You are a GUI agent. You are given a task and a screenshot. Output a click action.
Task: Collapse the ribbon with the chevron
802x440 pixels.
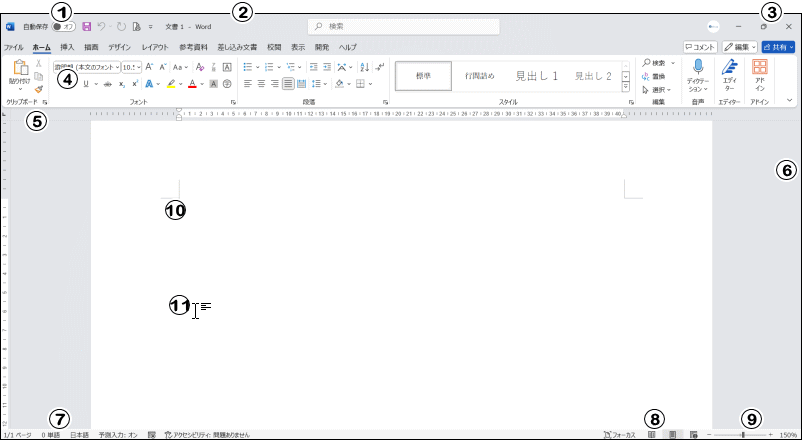click(789, 100)
